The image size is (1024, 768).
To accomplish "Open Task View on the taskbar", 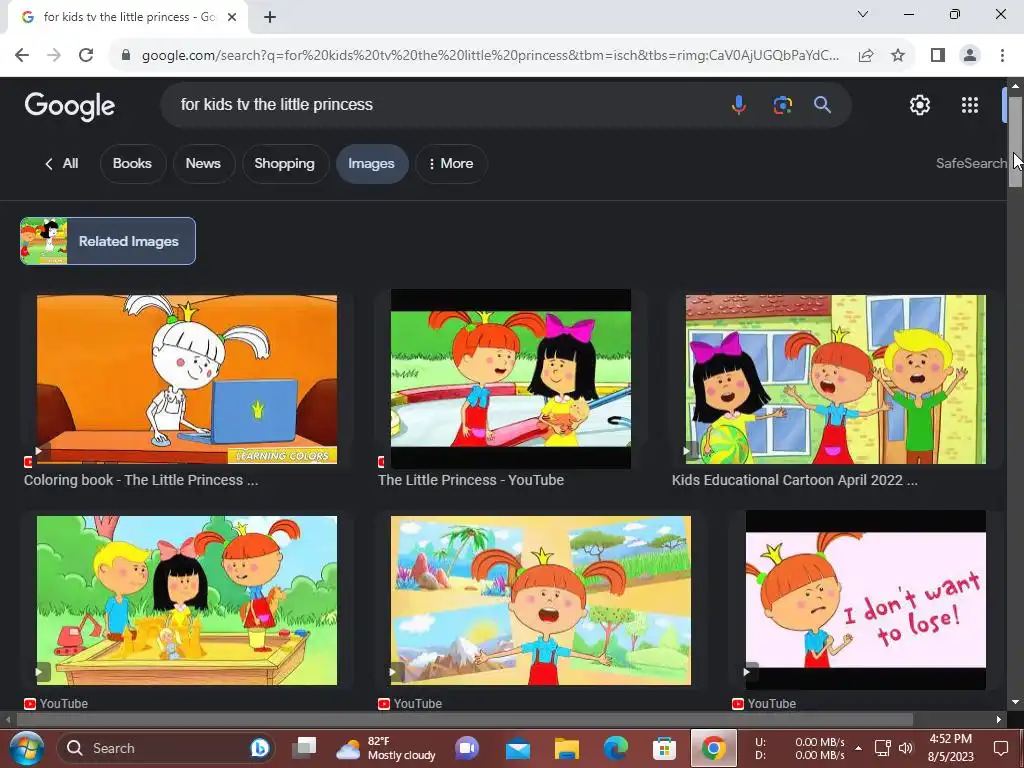I will 304,748.
